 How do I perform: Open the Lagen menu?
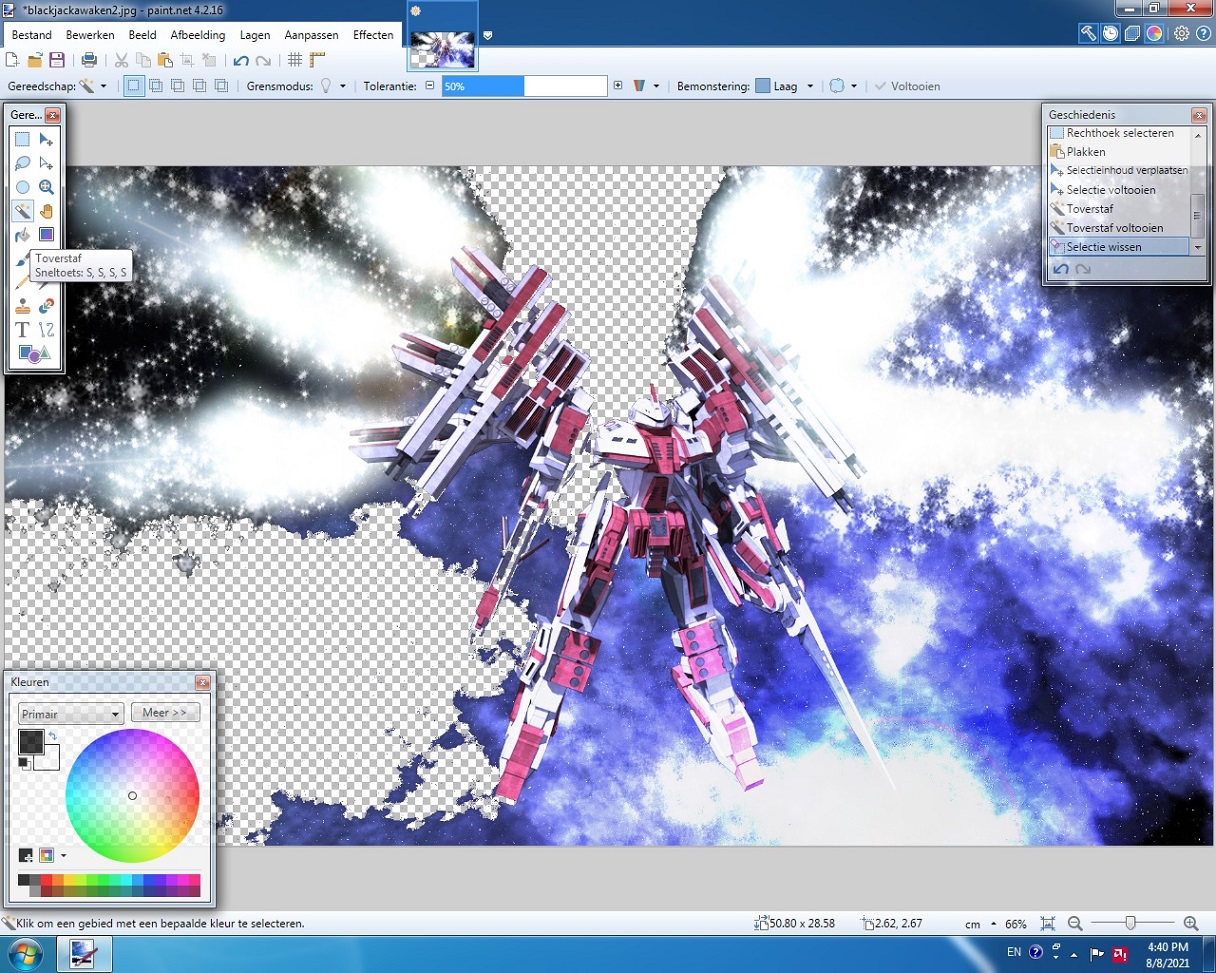255,35
